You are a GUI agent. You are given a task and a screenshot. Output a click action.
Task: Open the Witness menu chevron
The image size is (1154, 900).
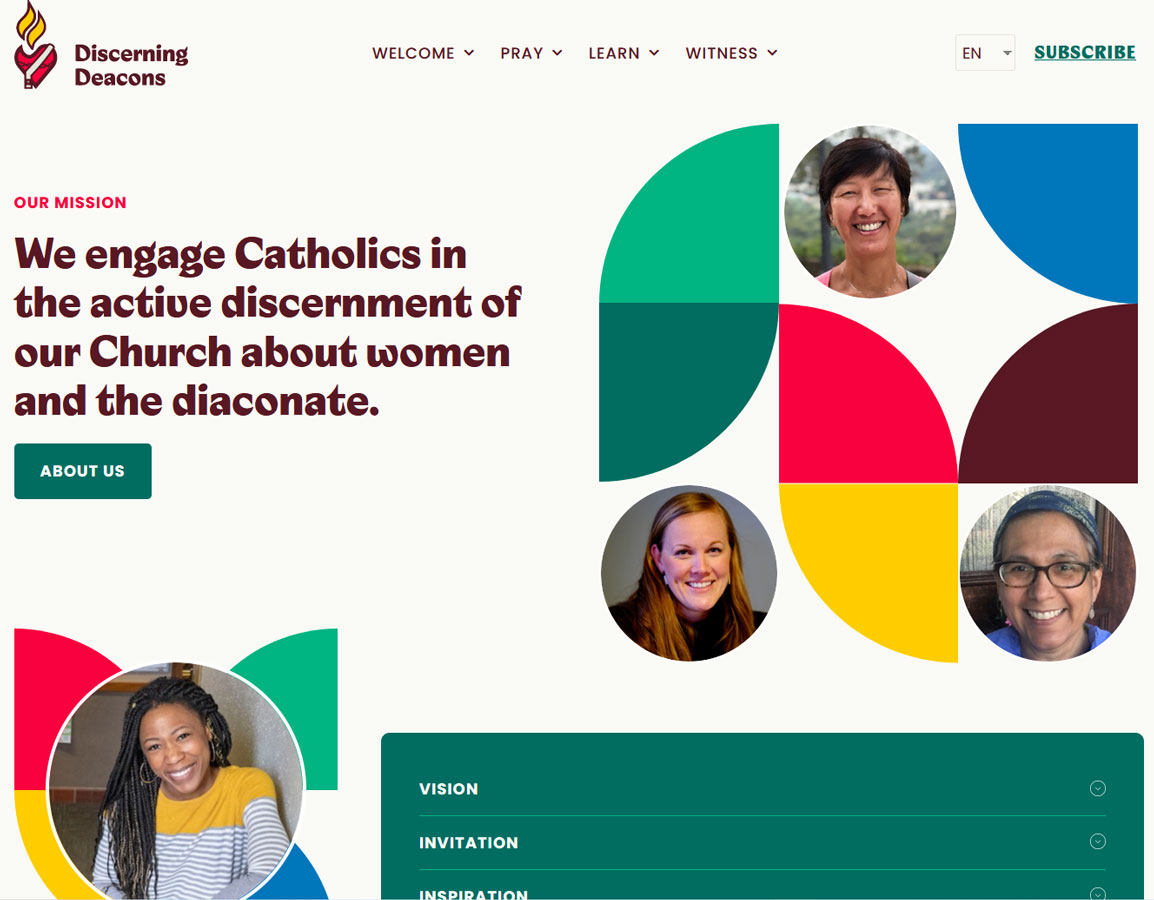(772, 53)
